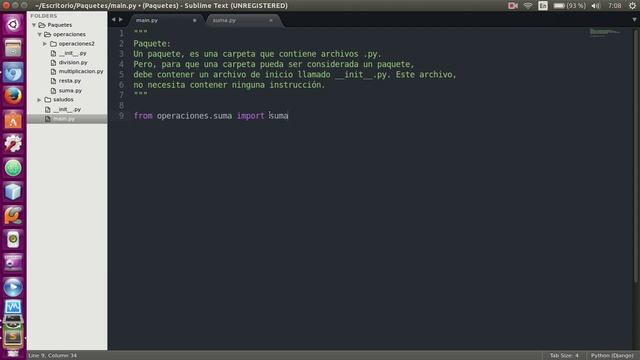The height and width of the screenshot is (360, 640).
Task: Open suma.py from the sidebar tree
Action: [70, 91]
